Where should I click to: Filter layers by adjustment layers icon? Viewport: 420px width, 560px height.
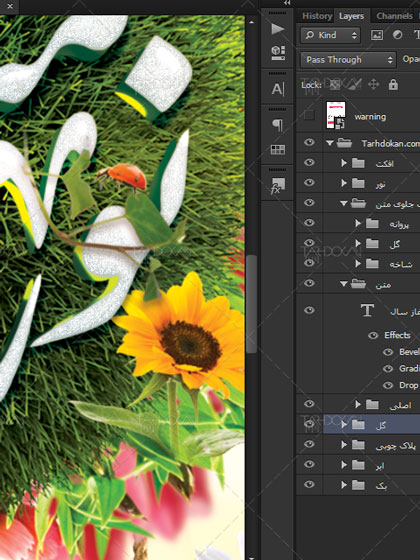pos(397,35)
